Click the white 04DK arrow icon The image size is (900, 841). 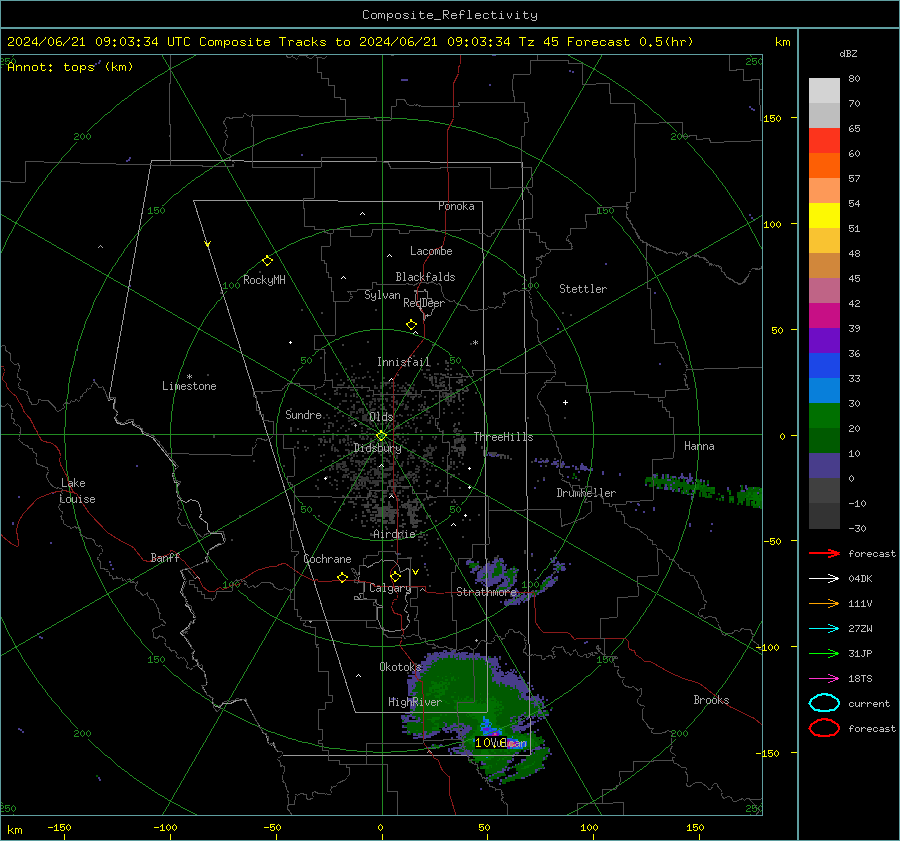point(824,579)
